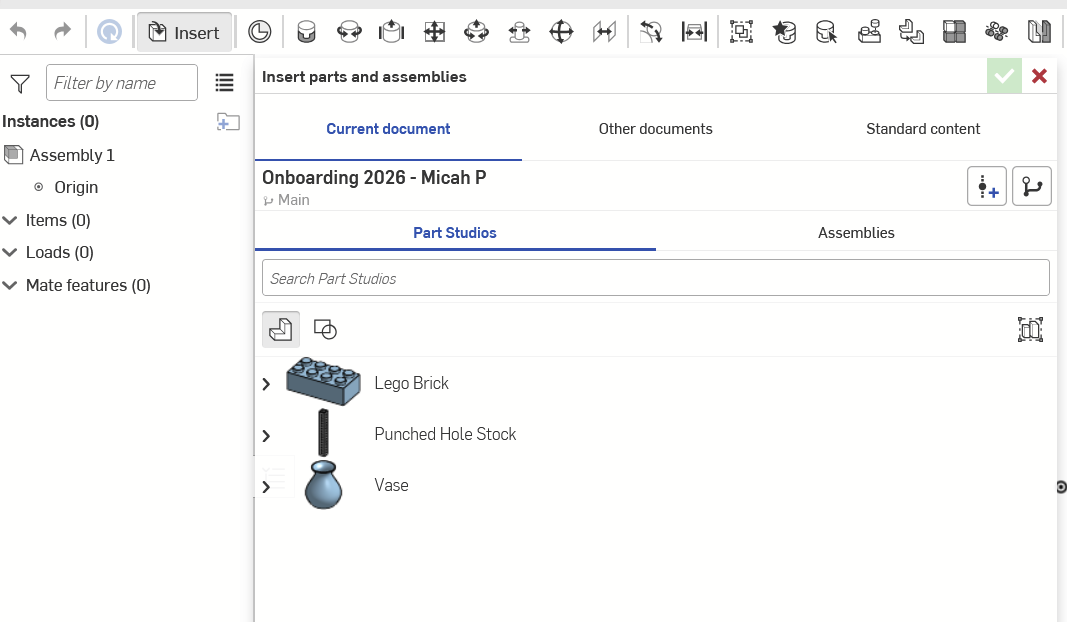The width and height of the screenshot is (1067, 622).
Task: Select the Pin slot mate tool
Action: (x=519, y=31)
